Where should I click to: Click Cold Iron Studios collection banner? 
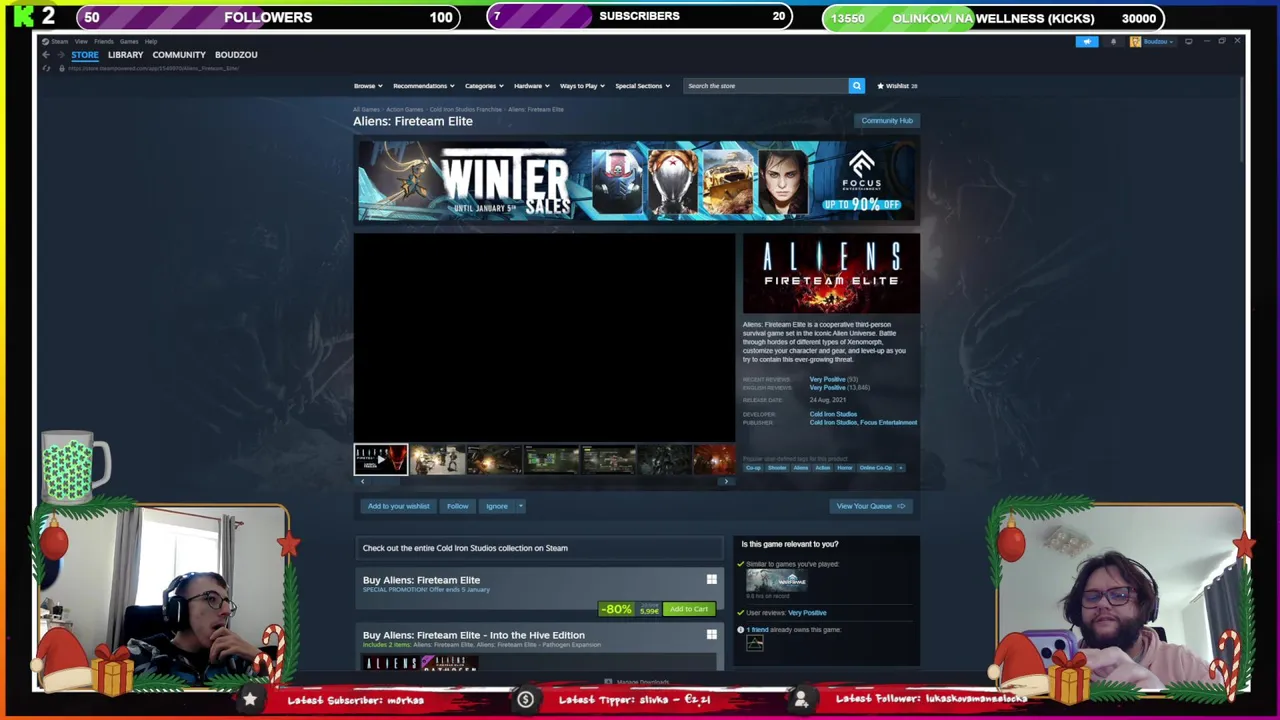tap(538, 548)
